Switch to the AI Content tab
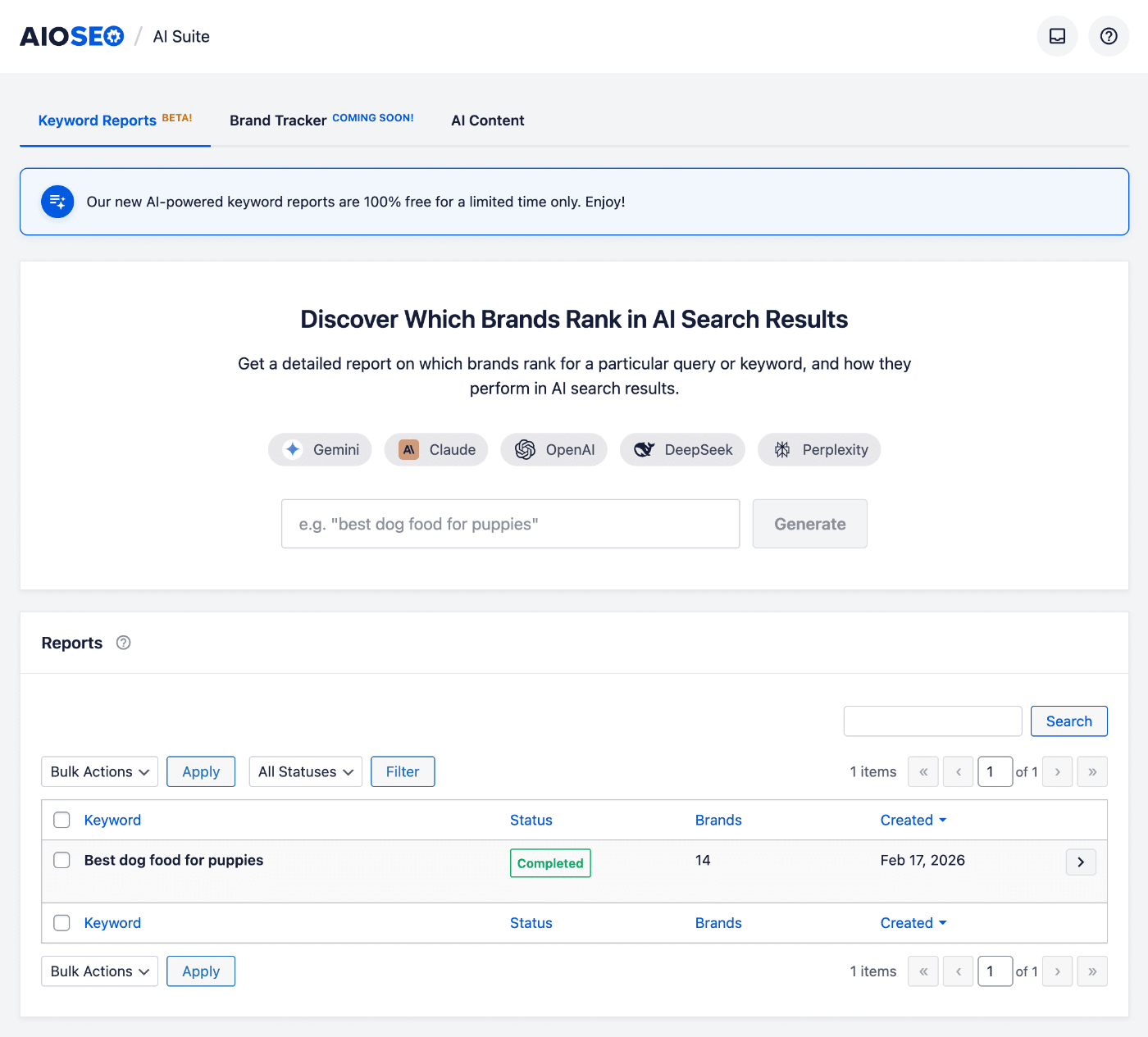This screenshot has height=1037, width=1148. (487, 120)
